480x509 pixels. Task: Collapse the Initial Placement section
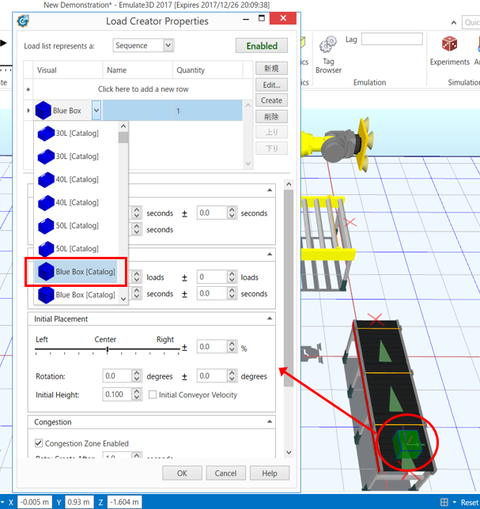(x=269, y=319)
